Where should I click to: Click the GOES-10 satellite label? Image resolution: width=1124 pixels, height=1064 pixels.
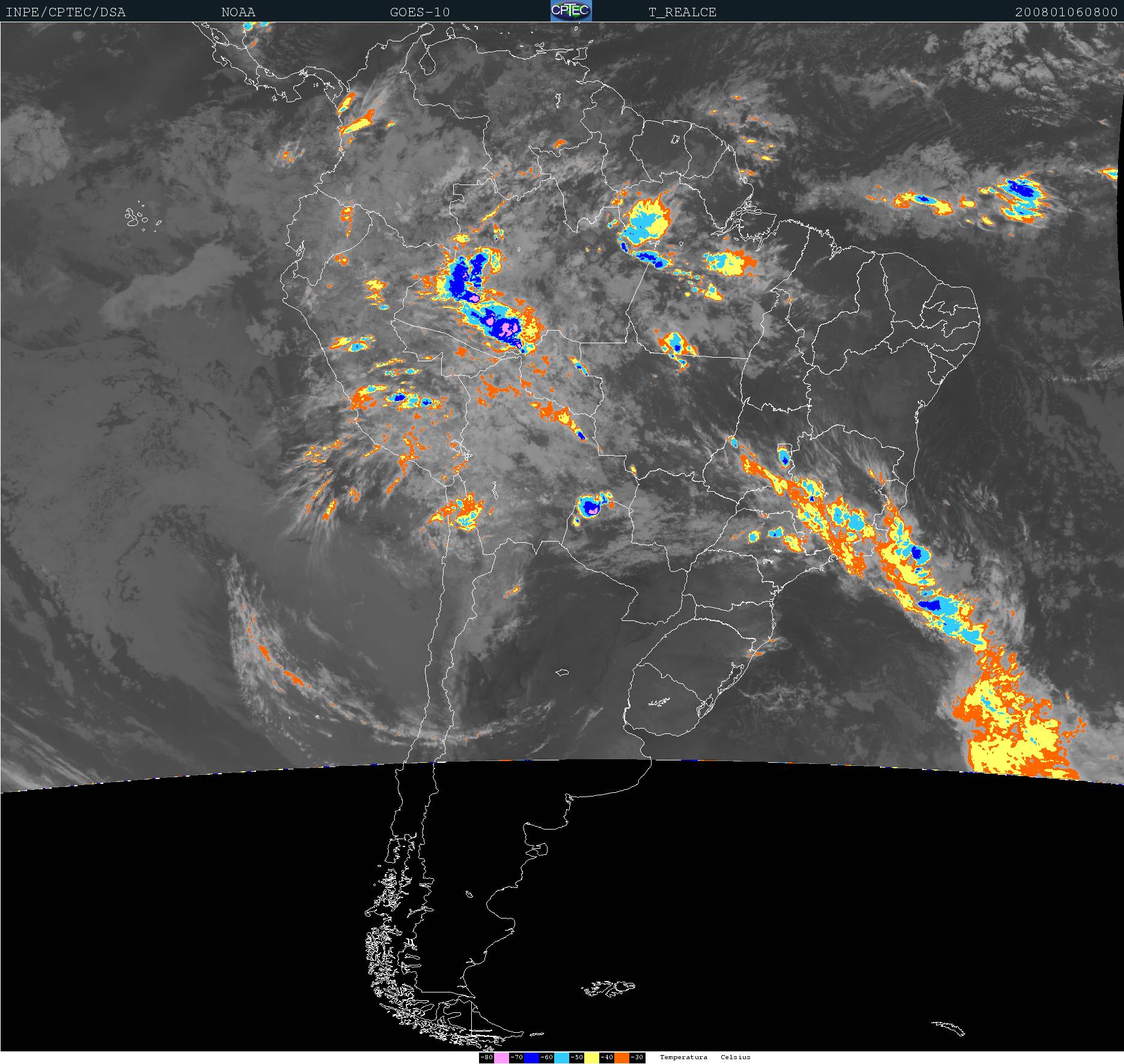[420, 12]
